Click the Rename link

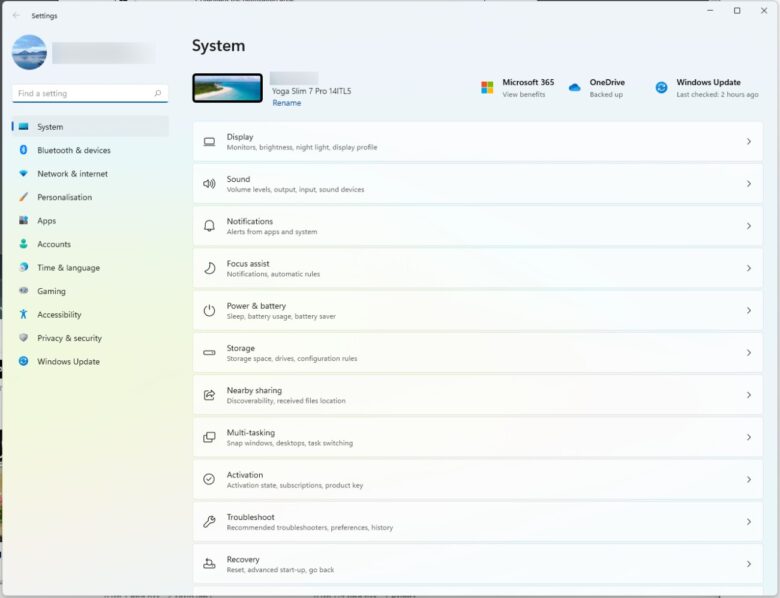point(287,103)
